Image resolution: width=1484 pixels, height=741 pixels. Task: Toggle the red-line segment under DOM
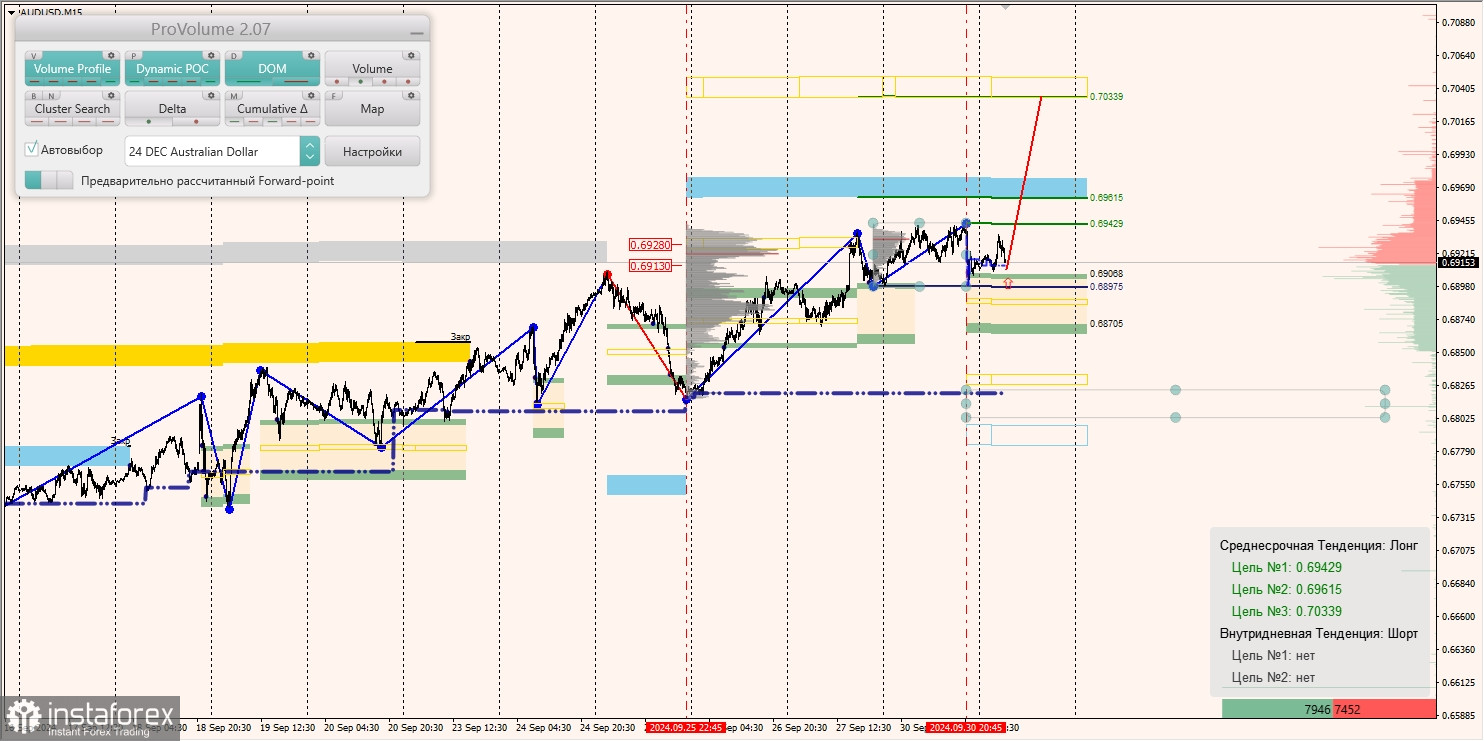click(296, 81)
